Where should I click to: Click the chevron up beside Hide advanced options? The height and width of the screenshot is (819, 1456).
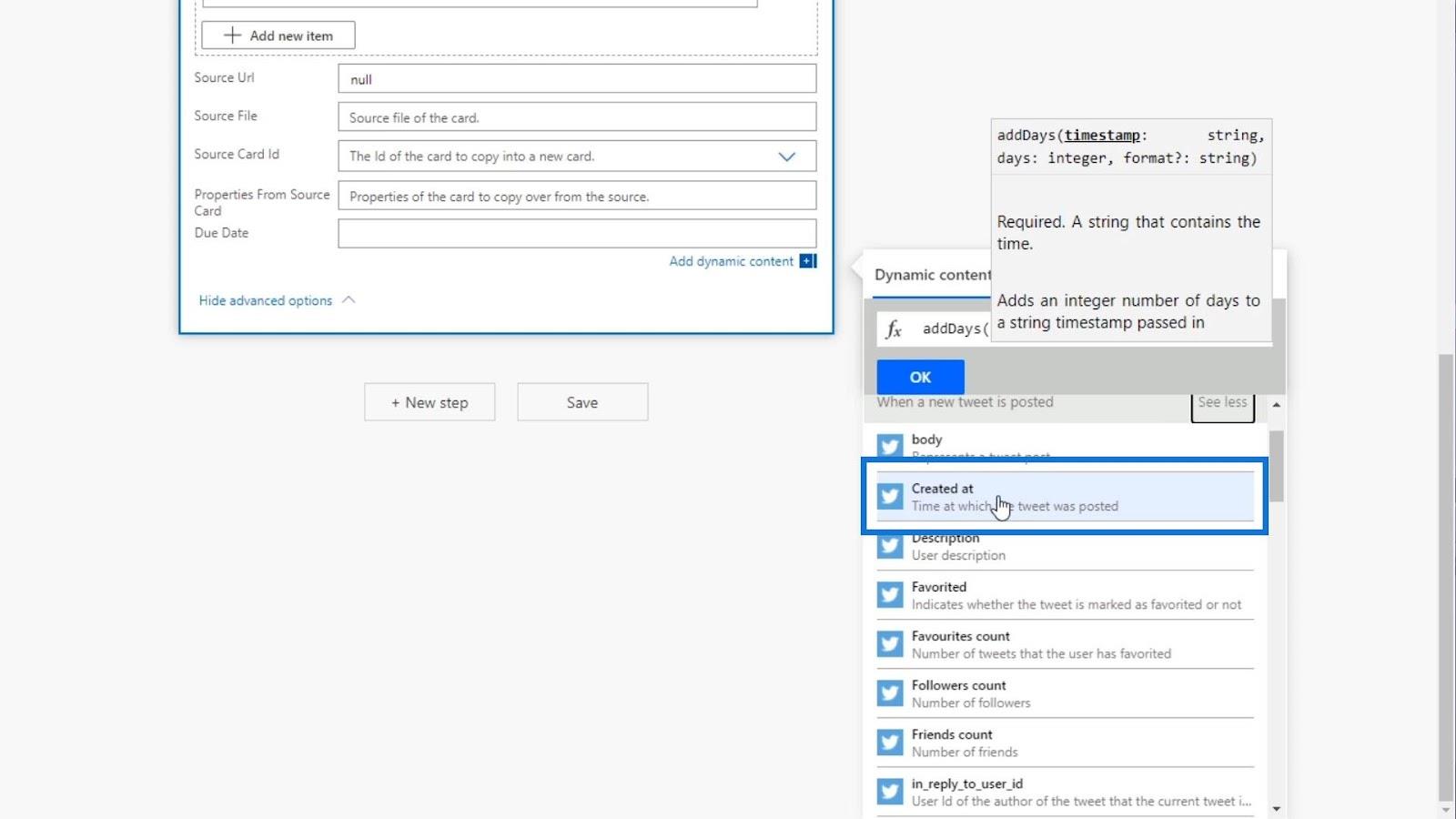point(349,299)
